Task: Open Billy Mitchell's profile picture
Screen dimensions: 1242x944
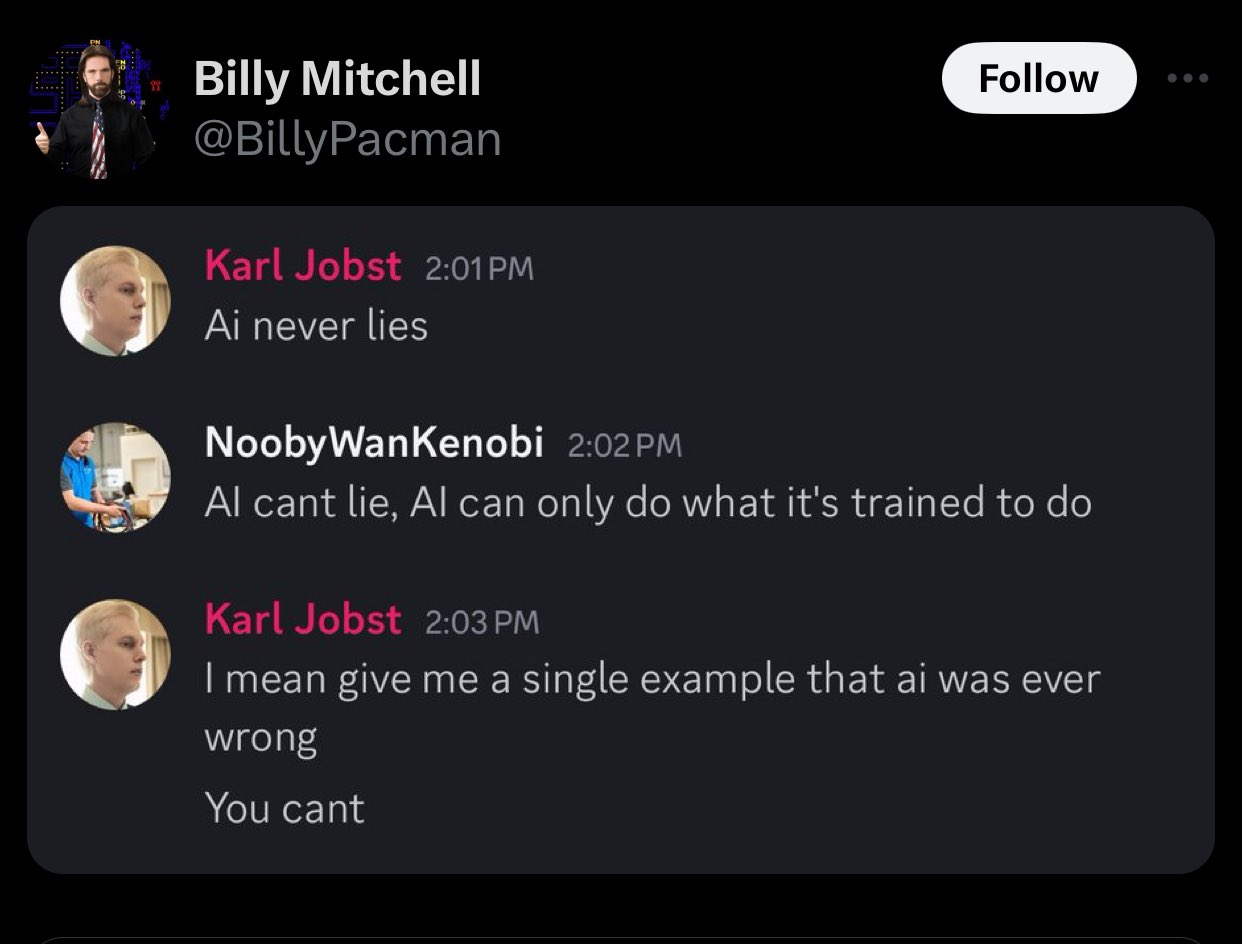Action: pyautogui.click(x=96, y=110)
